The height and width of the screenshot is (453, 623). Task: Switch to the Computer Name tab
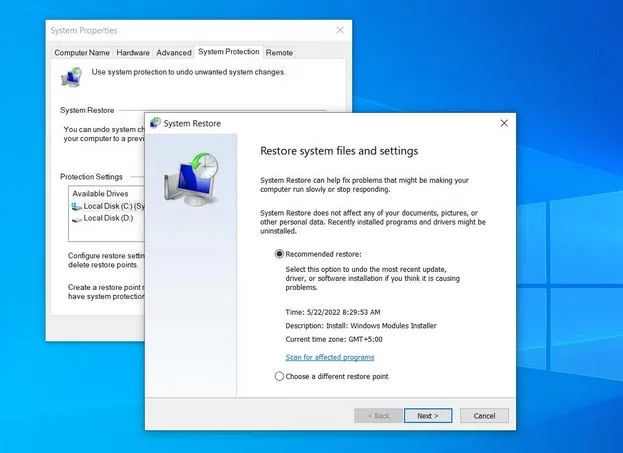tap(82, 52)
